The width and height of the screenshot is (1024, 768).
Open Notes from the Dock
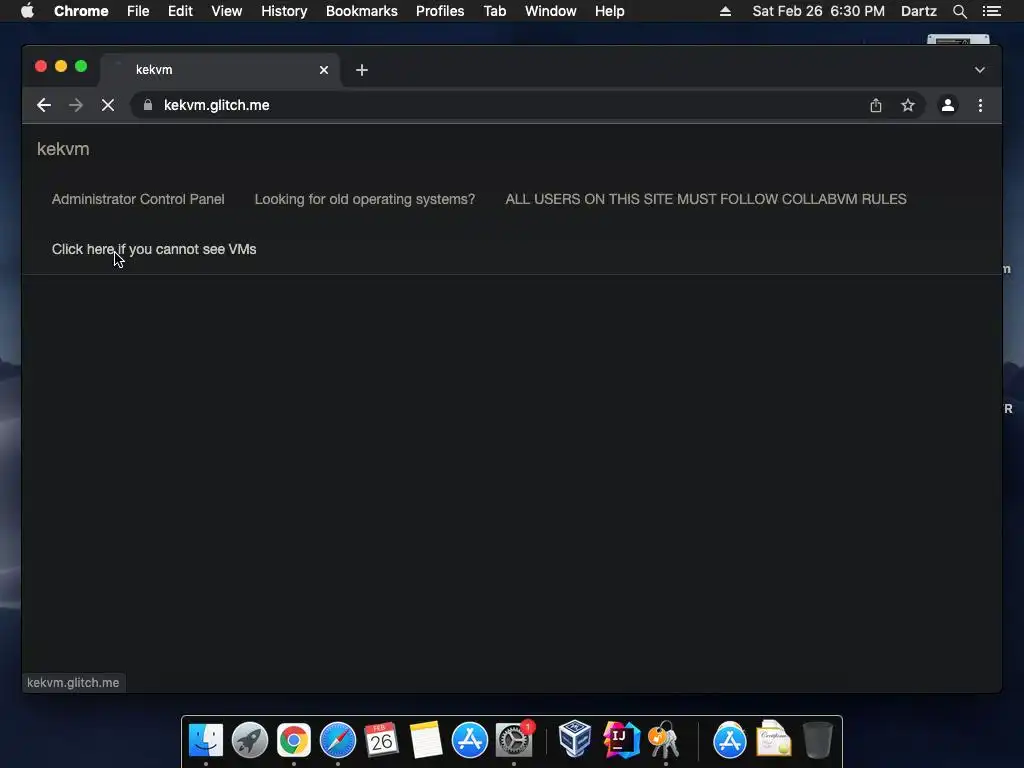point(426,741)
